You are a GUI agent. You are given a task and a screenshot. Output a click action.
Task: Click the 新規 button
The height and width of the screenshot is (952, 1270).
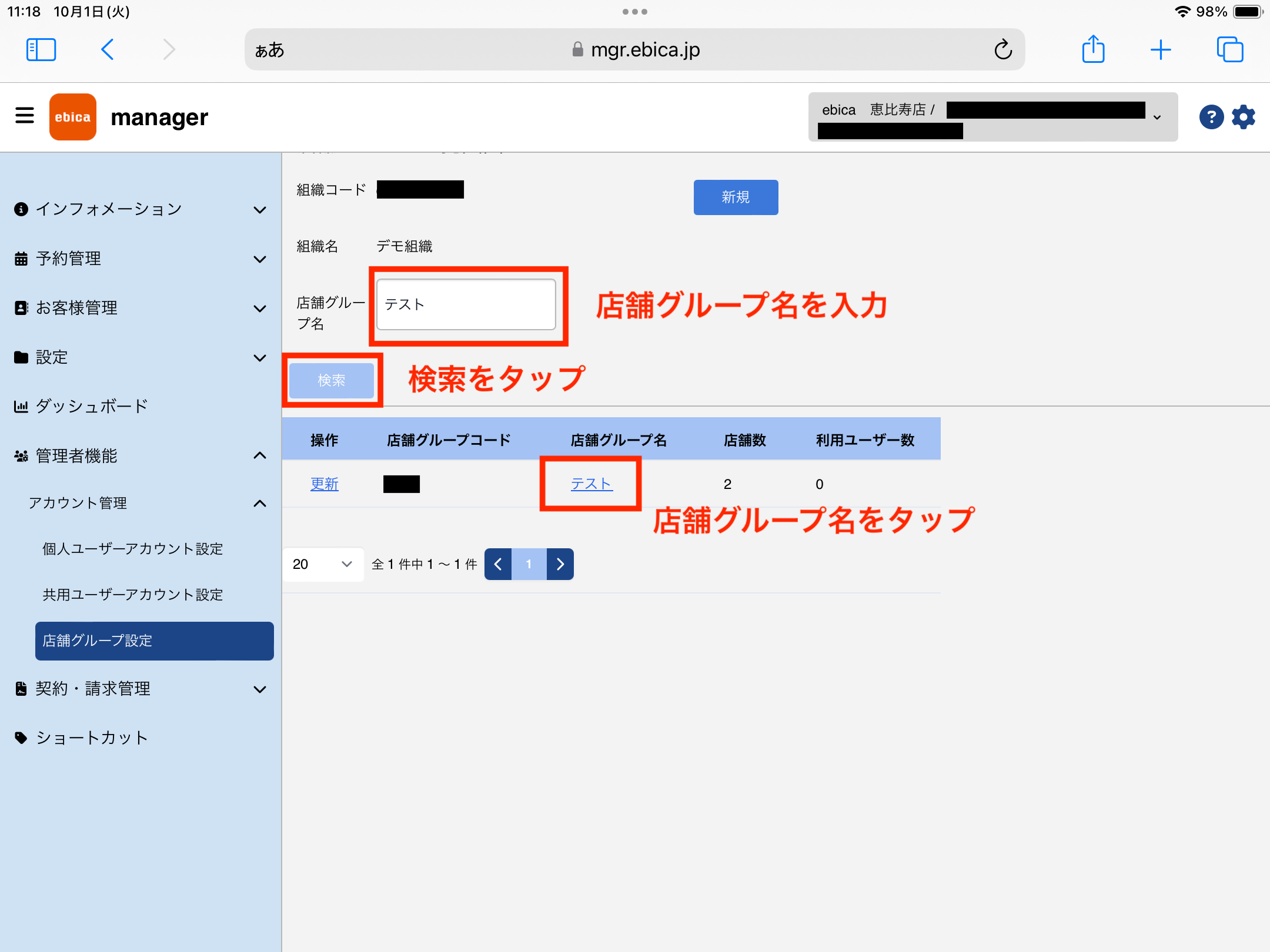point(736,197)
